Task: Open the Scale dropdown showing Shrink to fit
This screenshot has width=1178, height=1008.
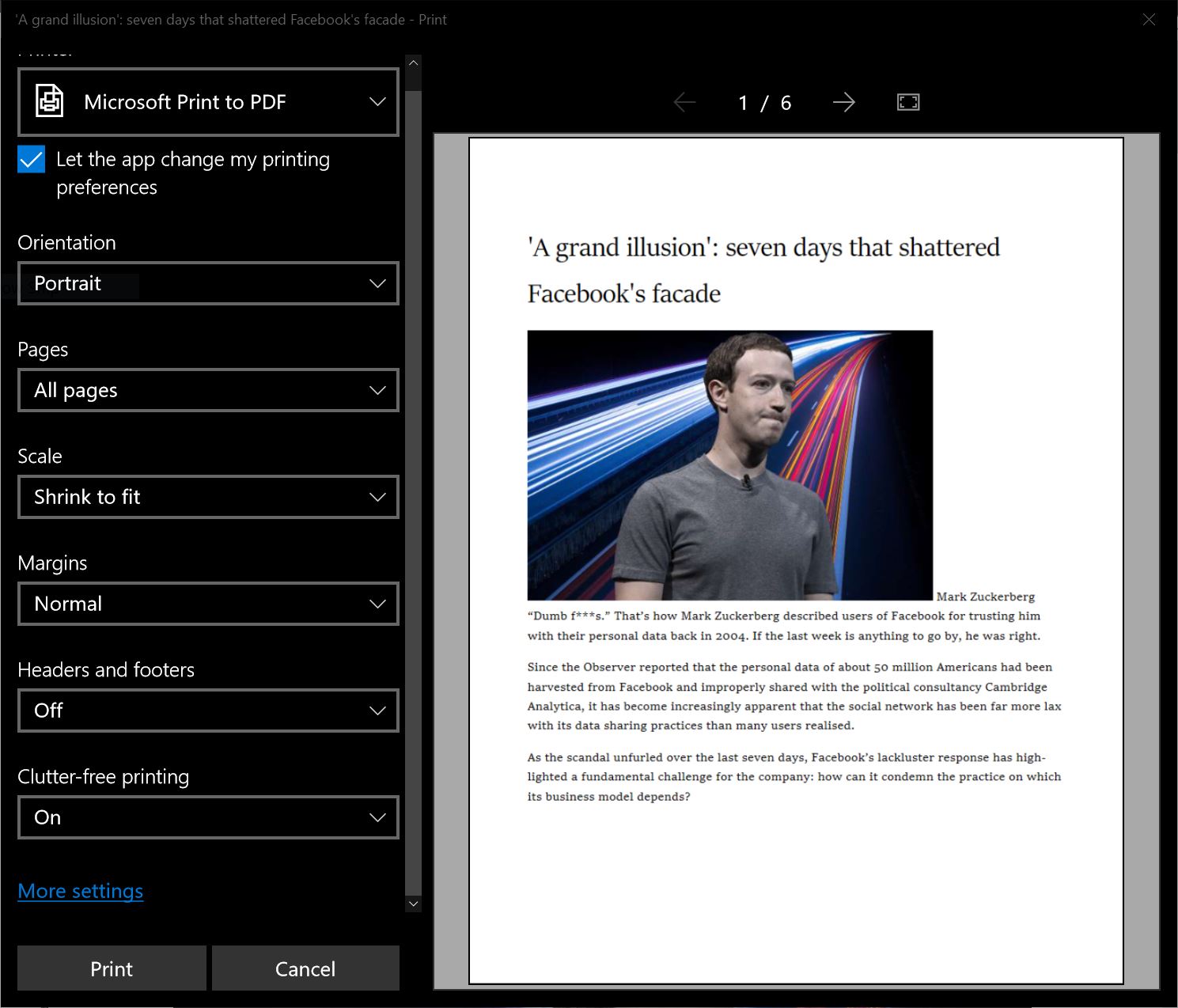Action: coord(208,497)
